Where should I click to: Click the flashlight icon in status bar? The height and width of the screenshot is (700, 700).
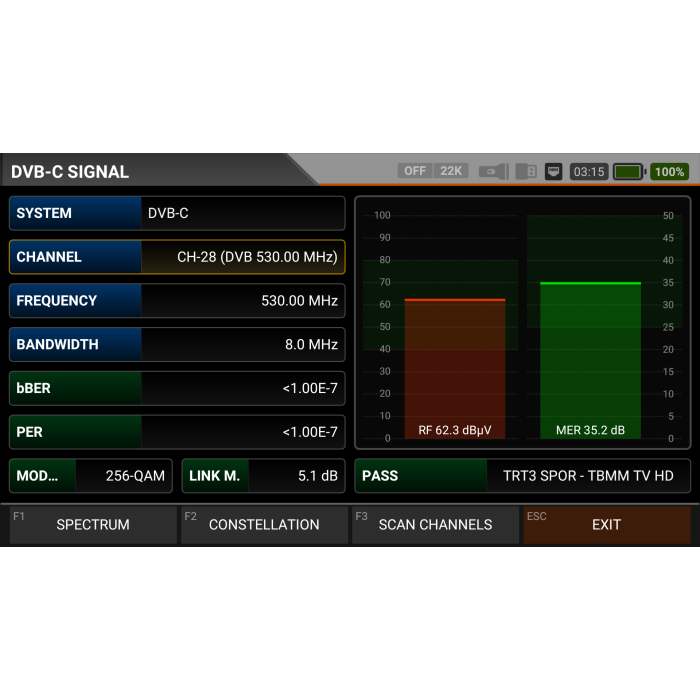tap(493, 171)
